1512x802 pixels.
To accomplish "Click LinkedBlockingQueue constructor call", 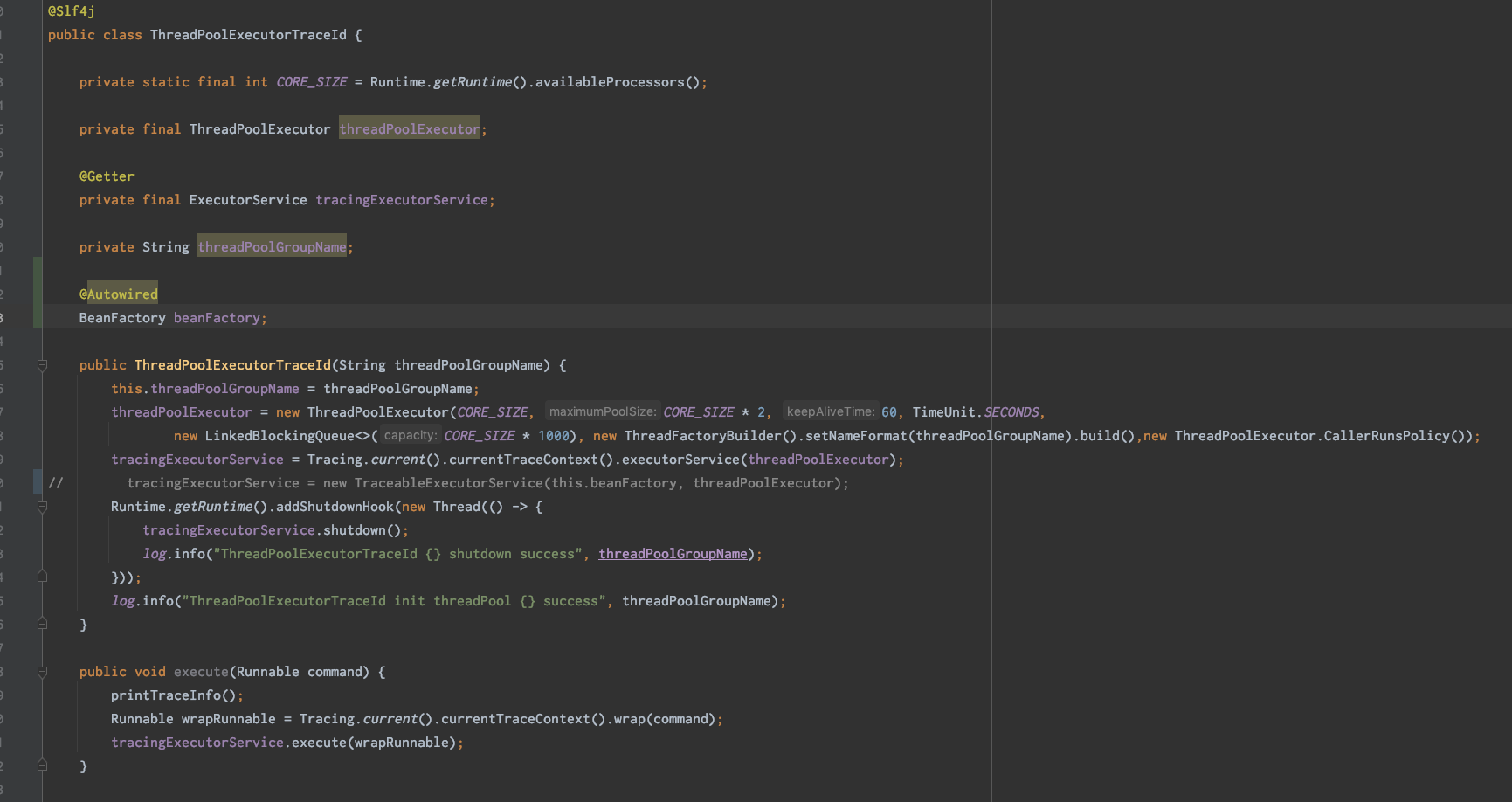I will click(280, 436).
